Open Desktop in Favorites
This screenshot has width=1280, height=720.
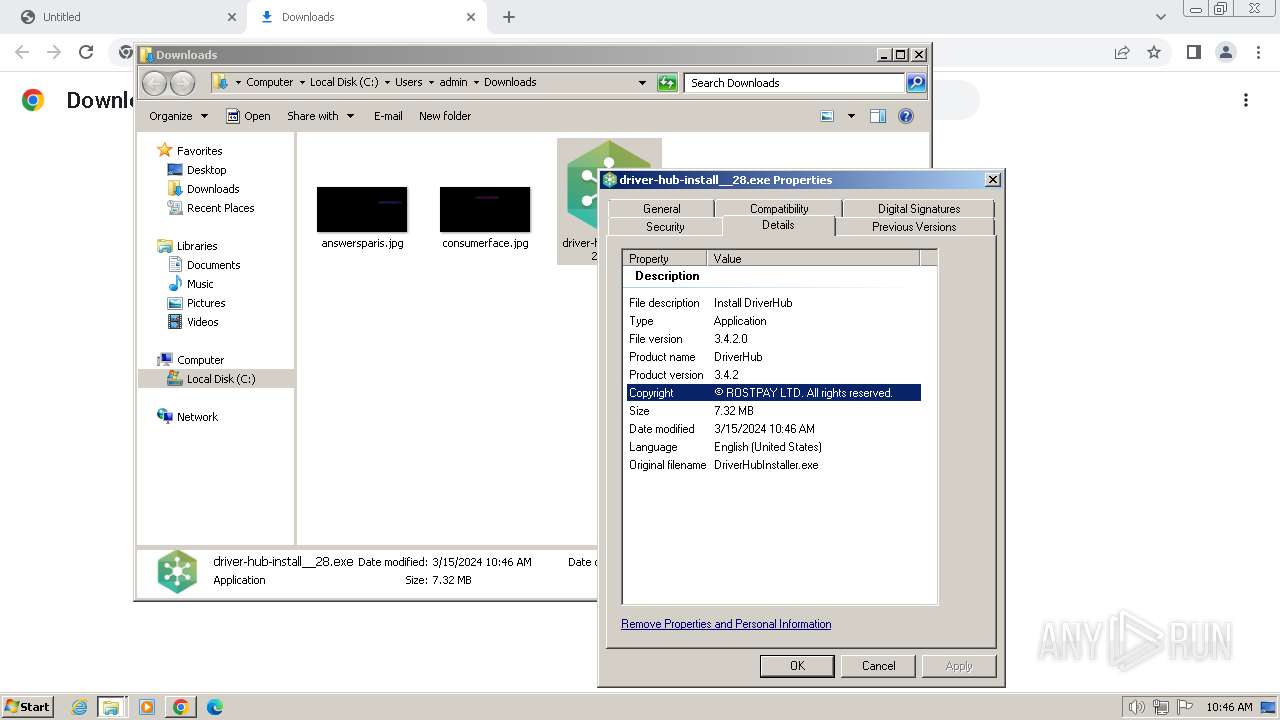pos(206,170)
